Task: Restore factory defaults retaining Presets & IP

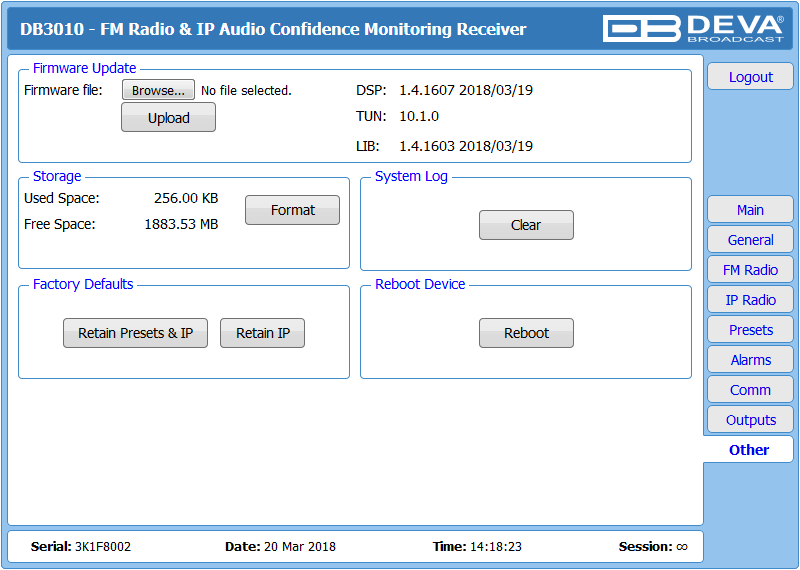Action: [135, 333]
